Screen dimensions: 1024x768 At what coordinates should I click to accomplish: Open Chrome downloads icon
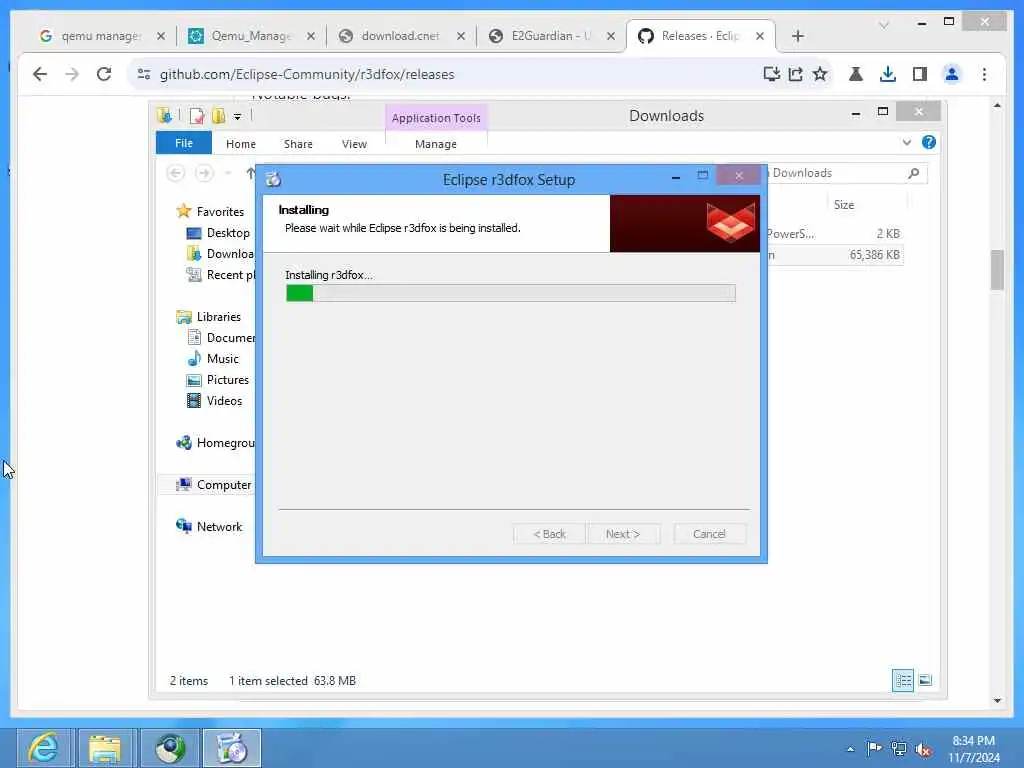coord(888,74)
